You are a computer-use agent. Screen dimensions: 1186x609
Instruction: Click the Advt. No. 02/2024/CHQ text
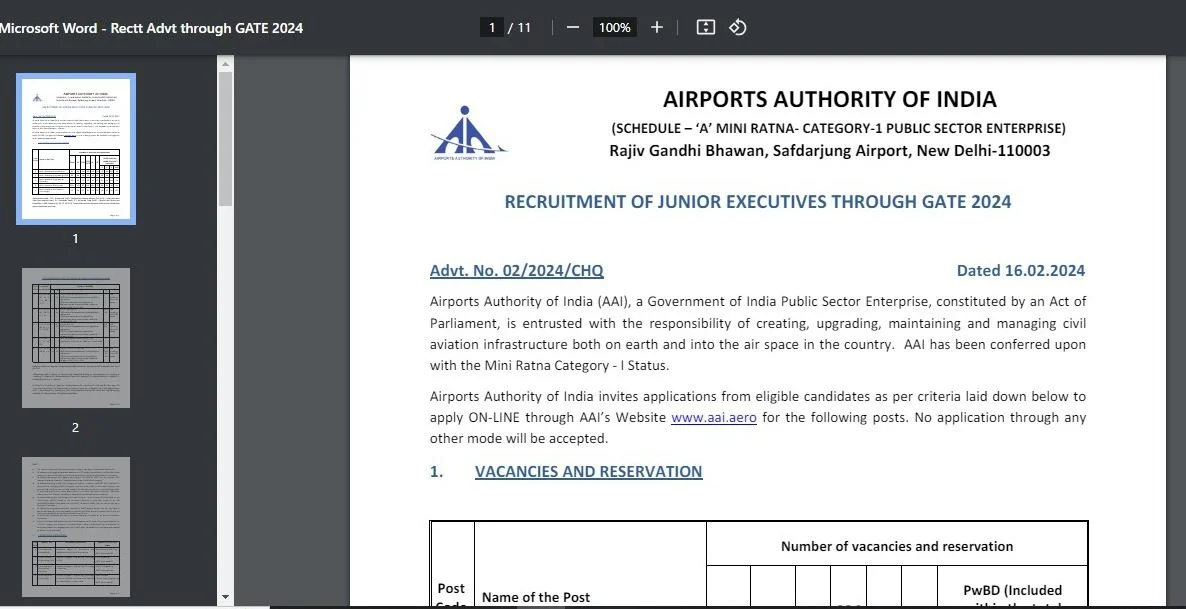tap(516, 271)
